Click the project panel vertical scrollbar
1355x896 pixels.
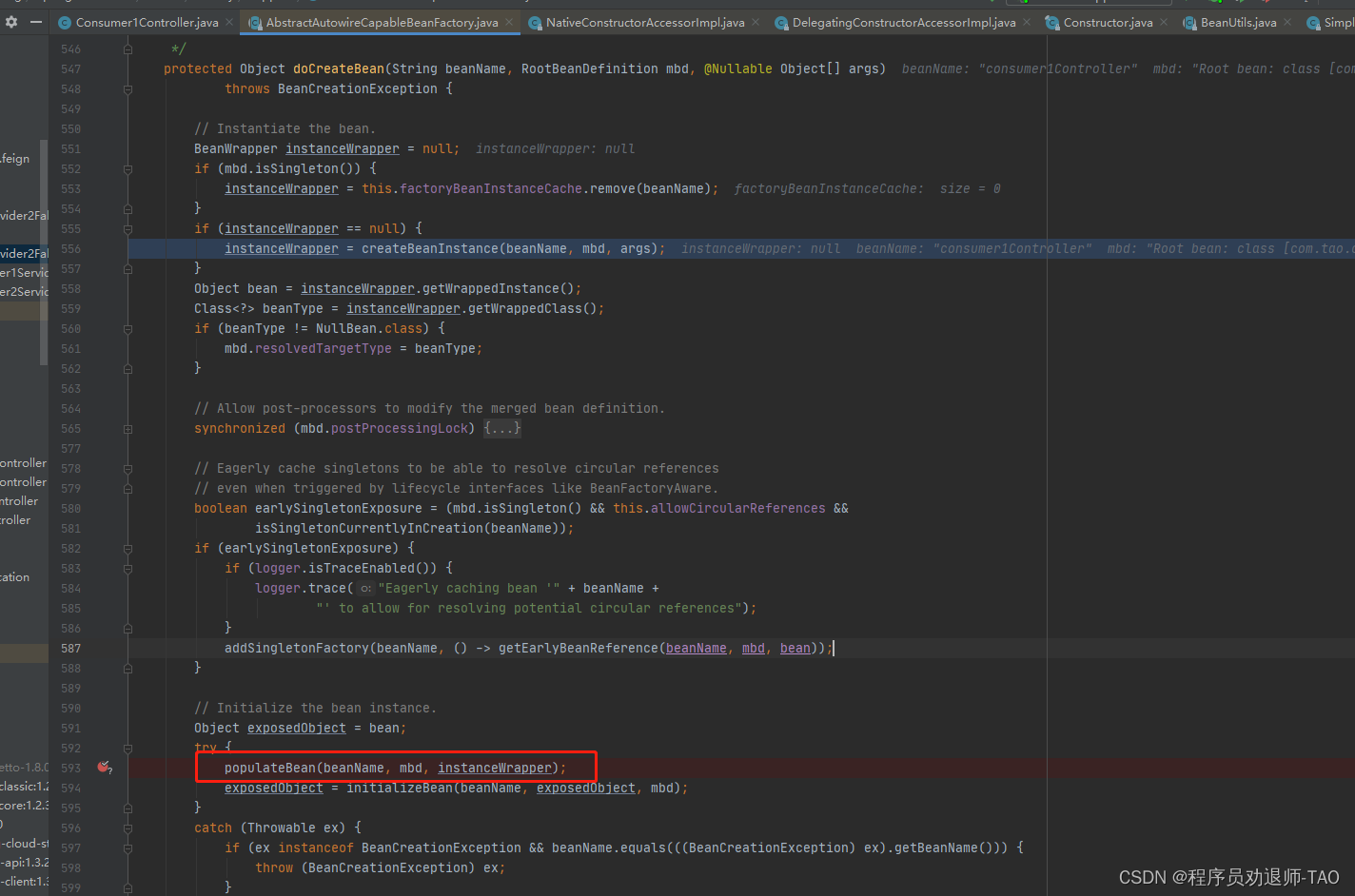[x=44, y=252]
